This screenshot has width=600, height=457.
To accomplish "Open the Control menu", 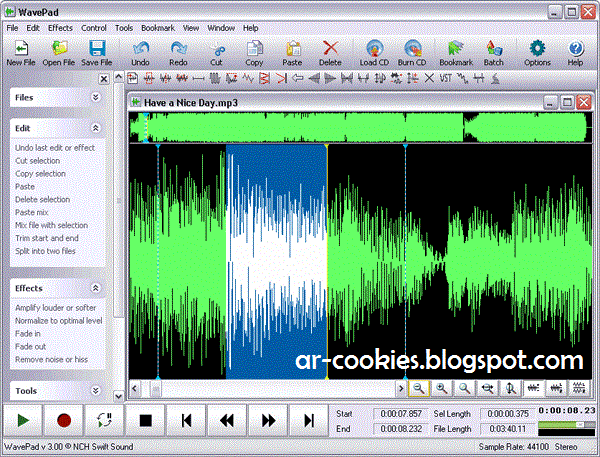I will click(x=94, y=28).
